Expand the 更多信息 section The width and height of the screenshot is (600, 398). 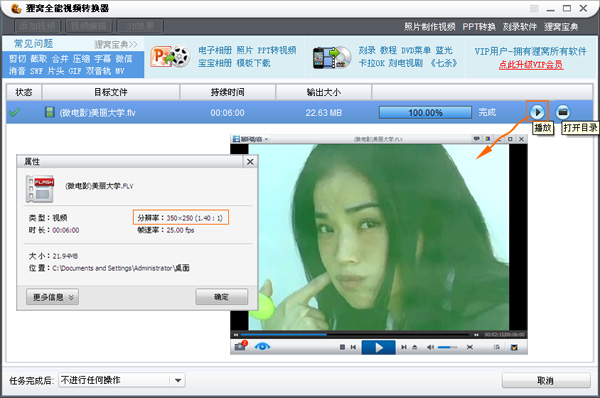(x=52, y=297)
